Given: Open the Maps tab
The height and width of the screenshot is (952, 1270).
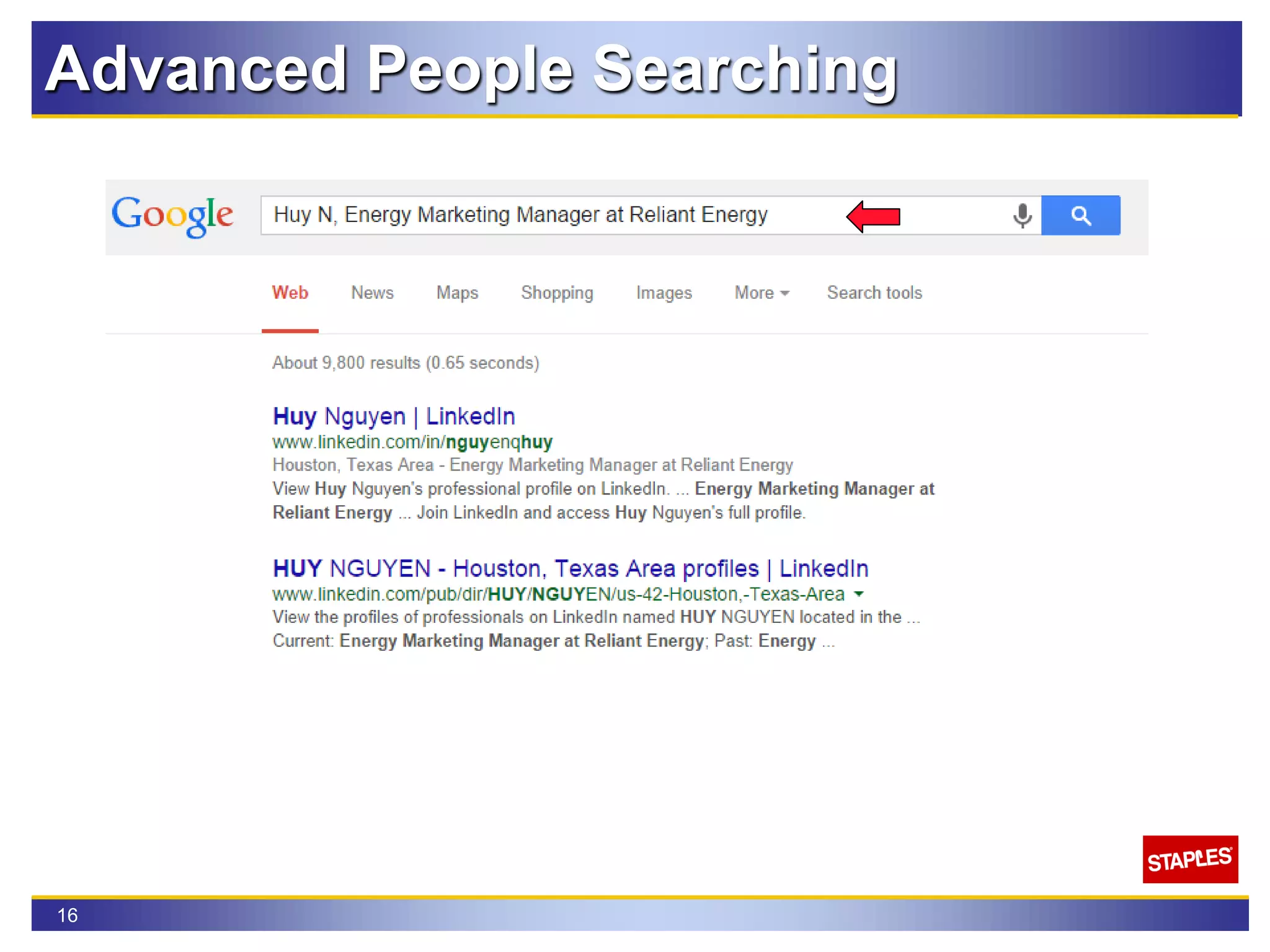Looking at the screenshot, I should pyautogui.click(x=458, y=293).
